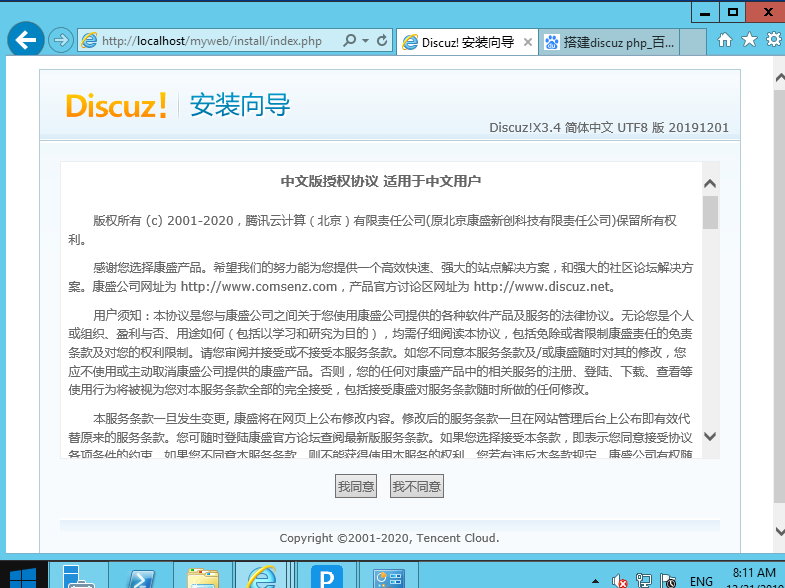The width and height of the screenshot is (785, 588).
Task: Click the license agreement scrollbar thumb
Action: coord(710,212)
